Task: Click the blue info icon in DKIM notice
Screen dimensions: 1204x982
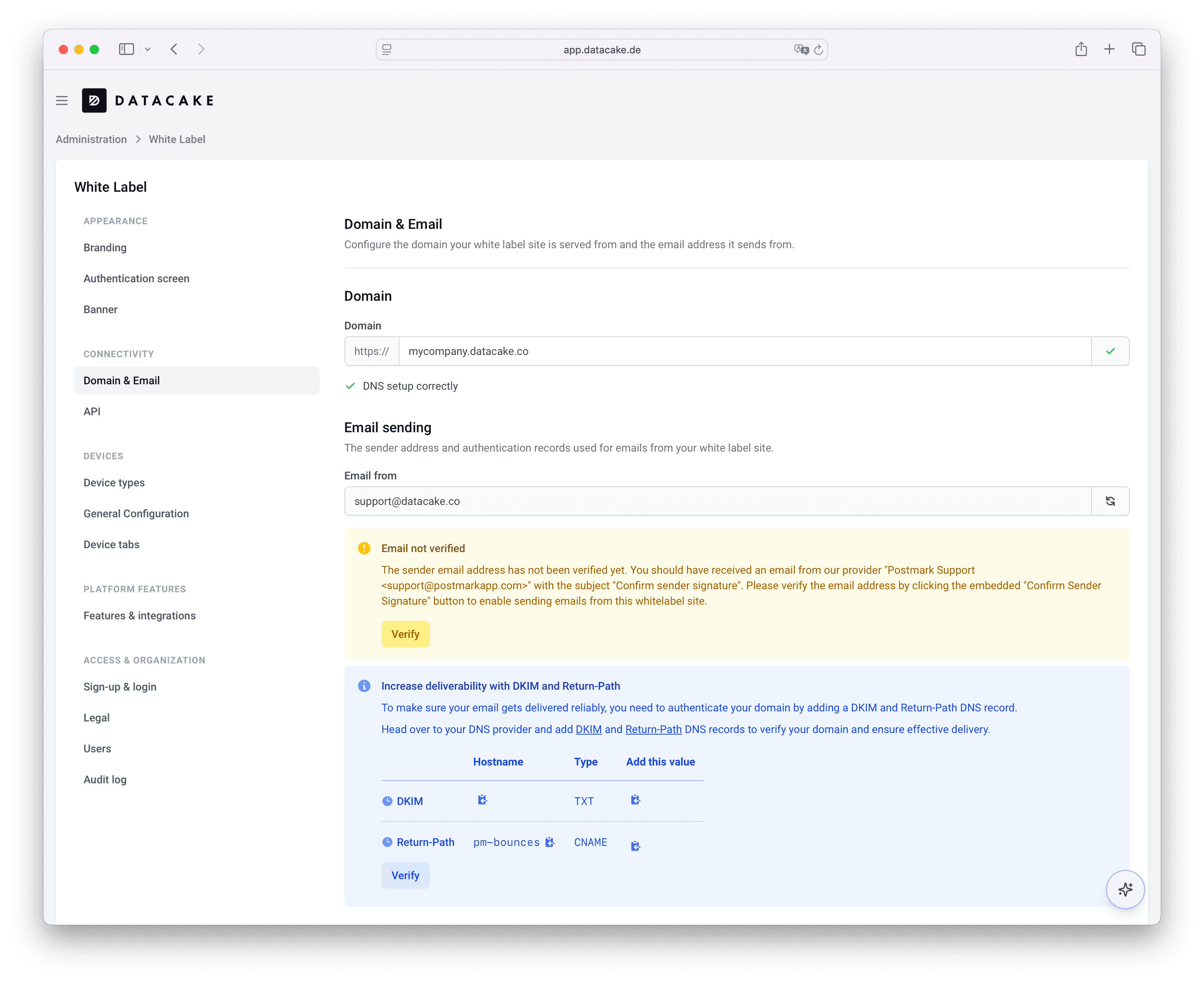Action: (364, 685)
